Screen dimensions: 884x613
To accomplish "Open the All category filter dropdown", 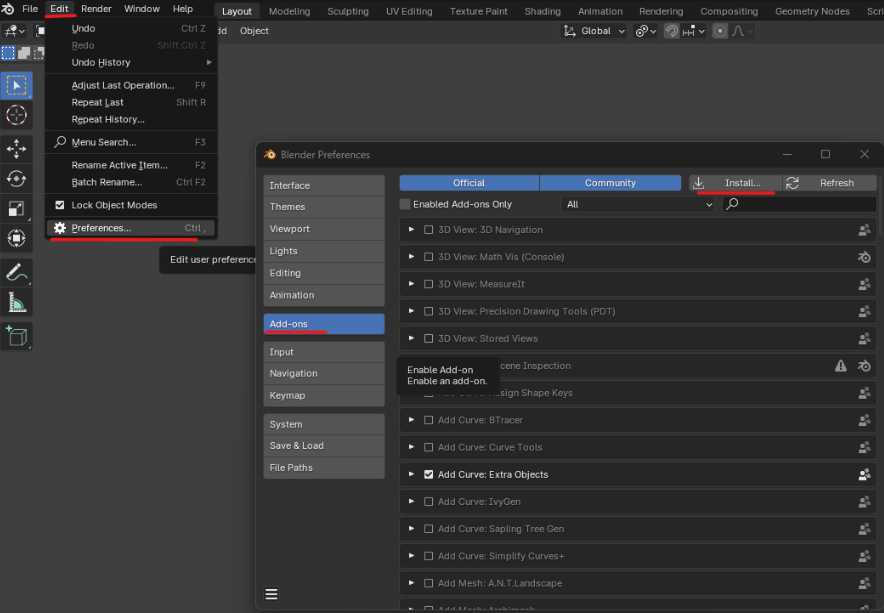I will [x=638, y=204].
